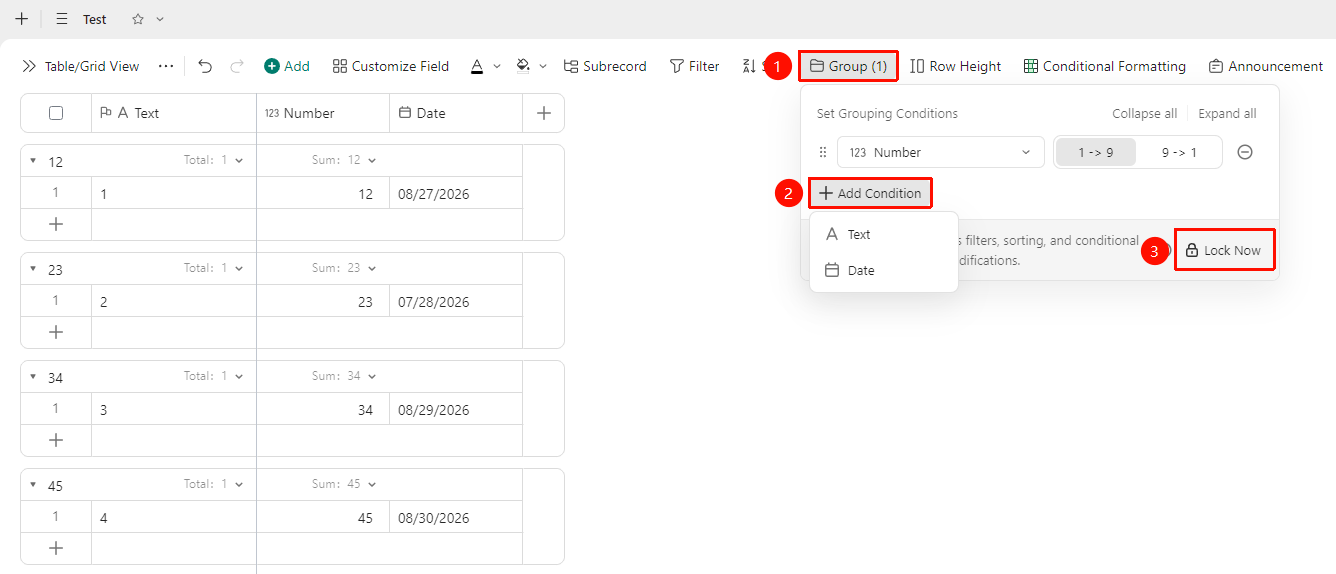The image size is (1336, 574).
Task: Open Sum: 12 dropdown
Action: click(x=344, y=160)
